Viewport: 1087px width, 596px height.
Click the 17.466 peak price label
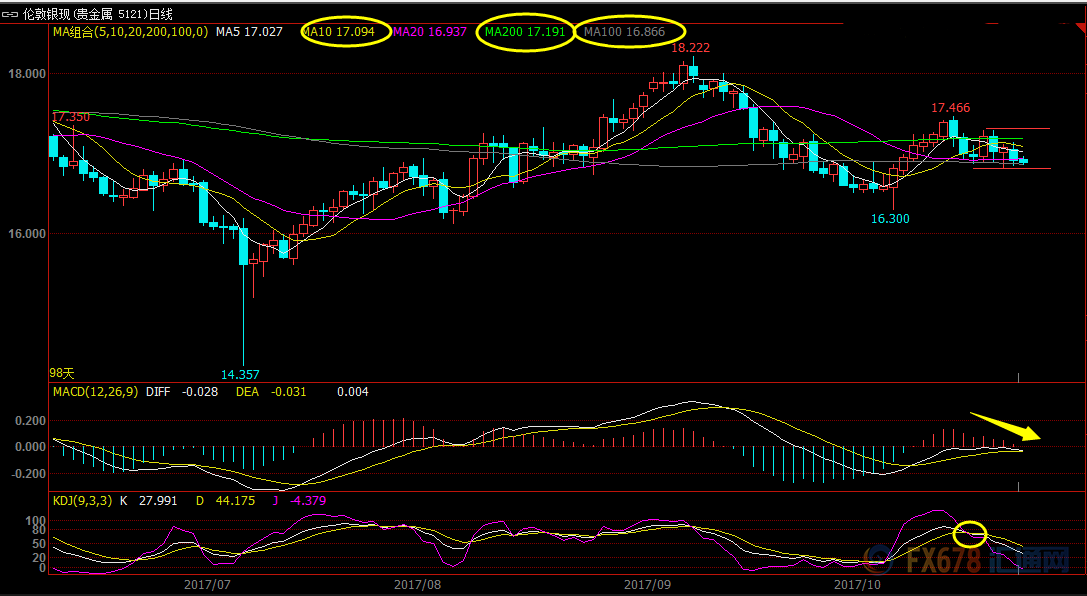(x=950, y=108)
